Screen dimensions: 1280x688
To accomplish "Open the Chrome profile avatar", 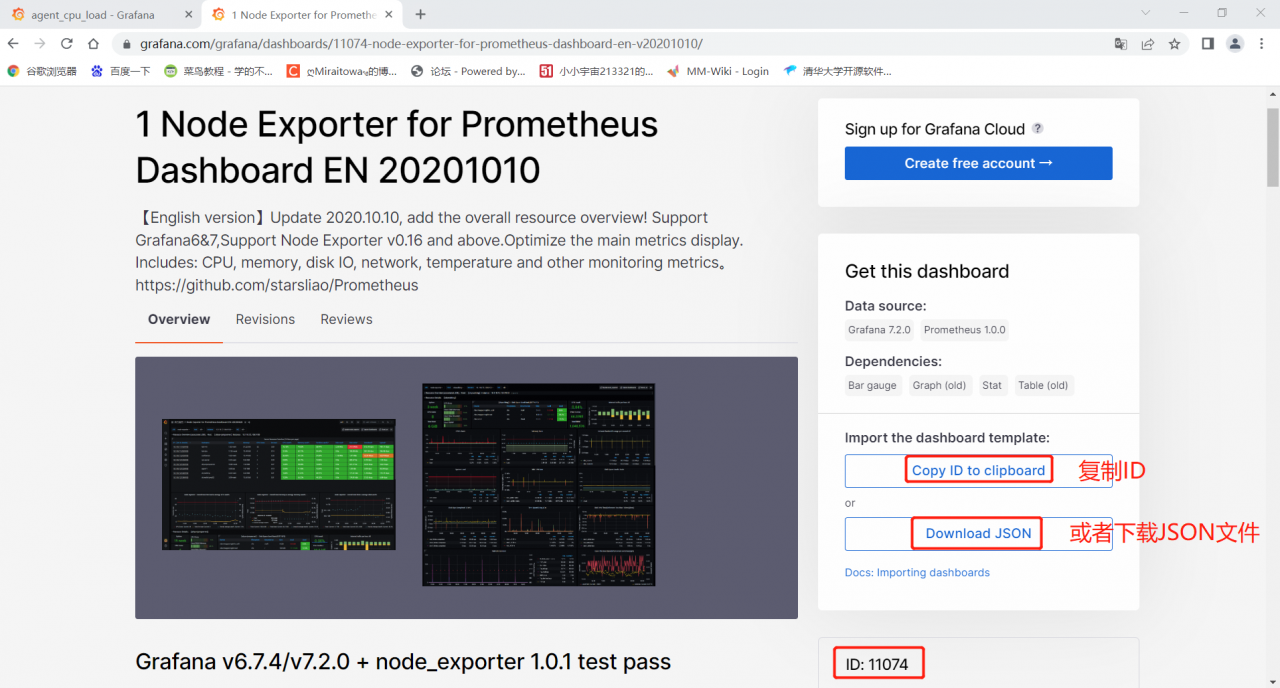I will click(x=1235, y=44).
